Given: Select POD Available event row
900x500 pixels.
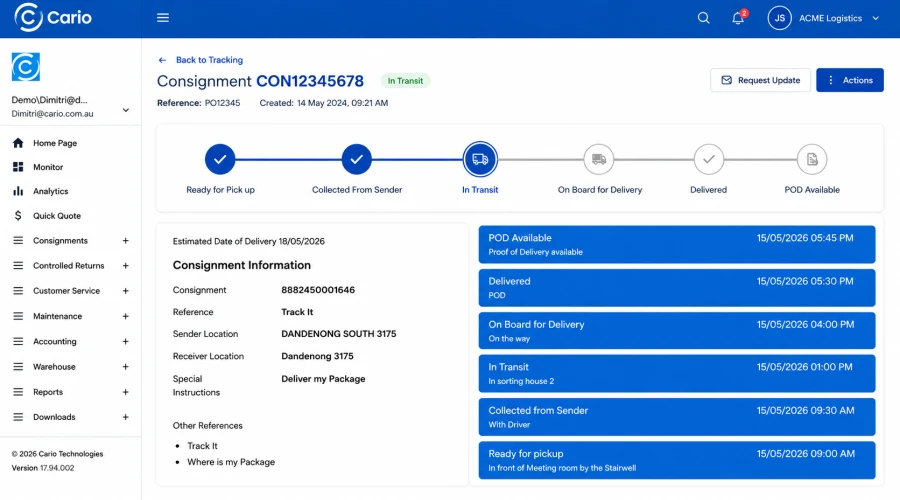Looking at the screenshot, I should [677, 245].
